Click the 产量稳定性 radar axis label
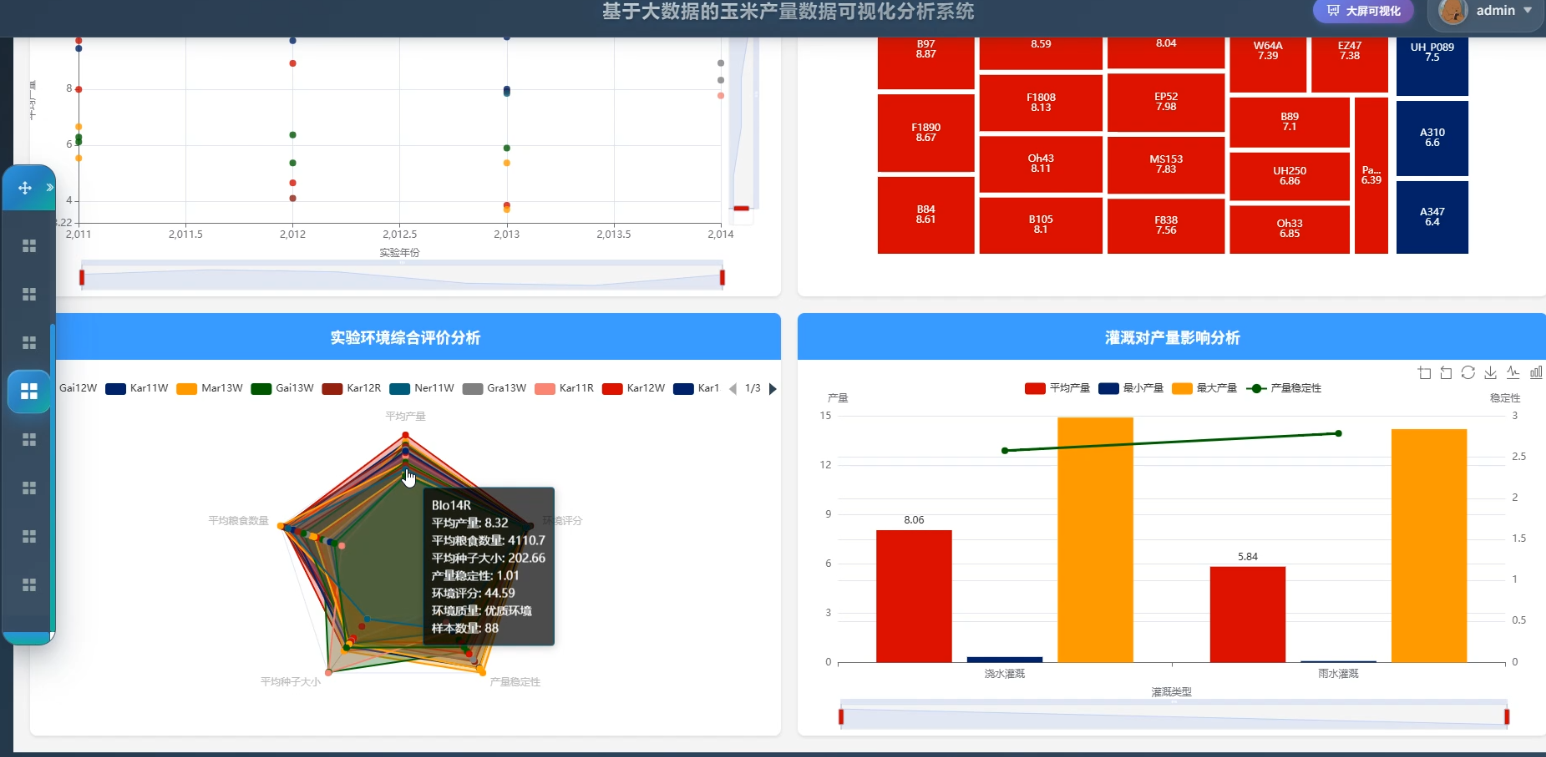This screenshot has height=757, width=1546. pos(515,681)
